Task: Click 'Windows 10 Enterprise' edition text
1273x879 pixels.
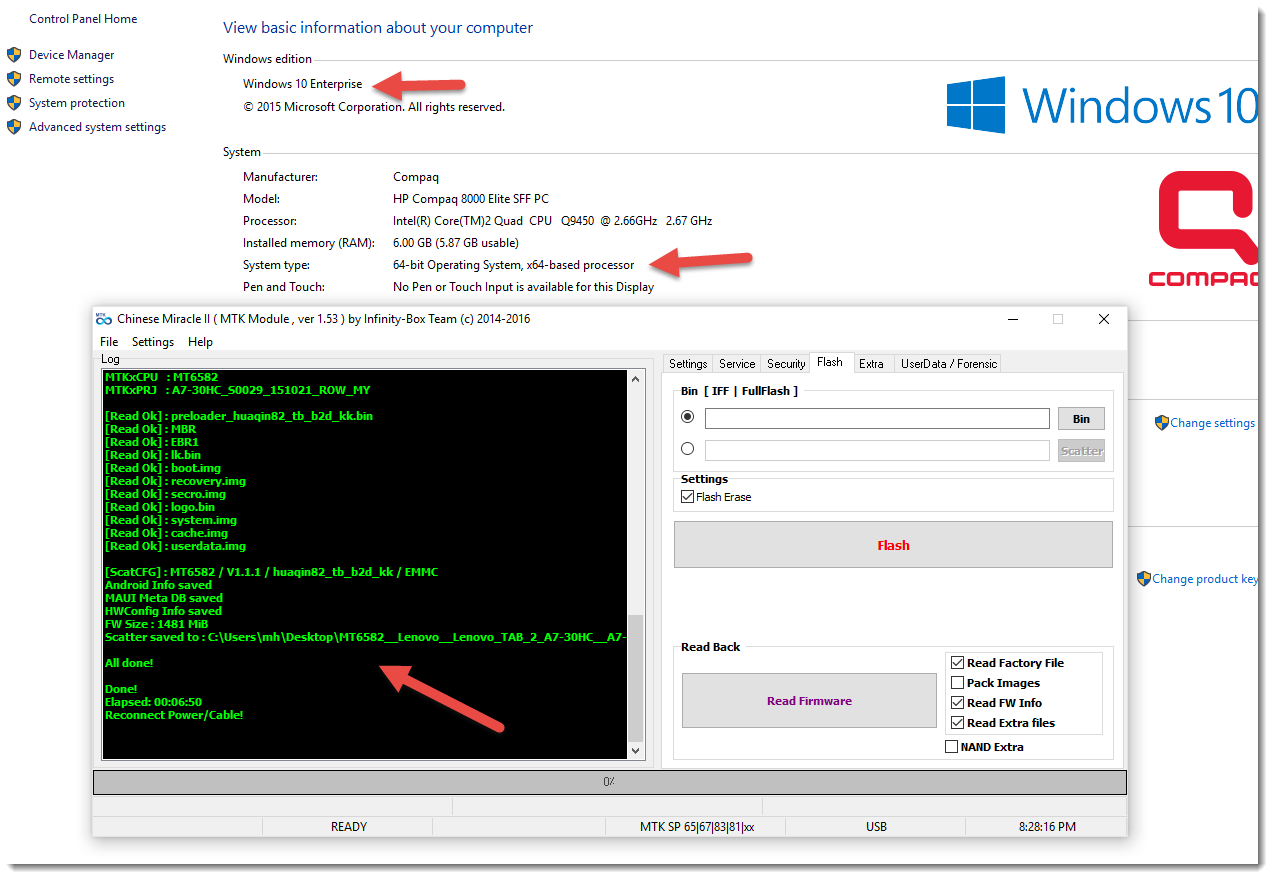Action: click(303, 84)
